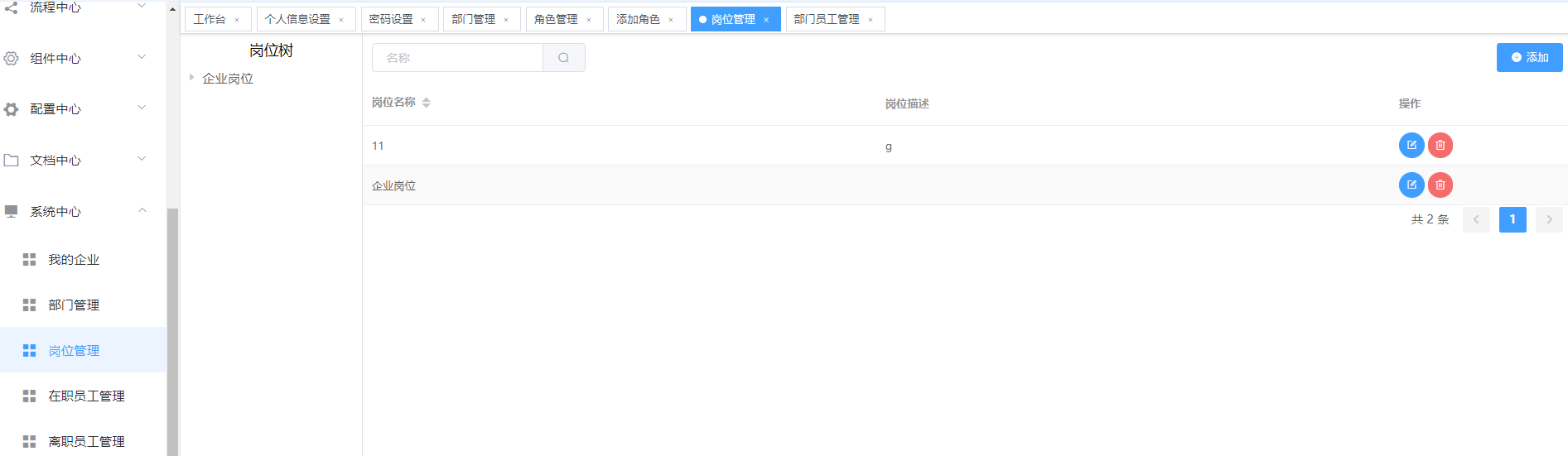The width and height of the screenshot is (1568, 456).
Task: Select 岗位管理 in the sidebar
Action: coord(83,351)
